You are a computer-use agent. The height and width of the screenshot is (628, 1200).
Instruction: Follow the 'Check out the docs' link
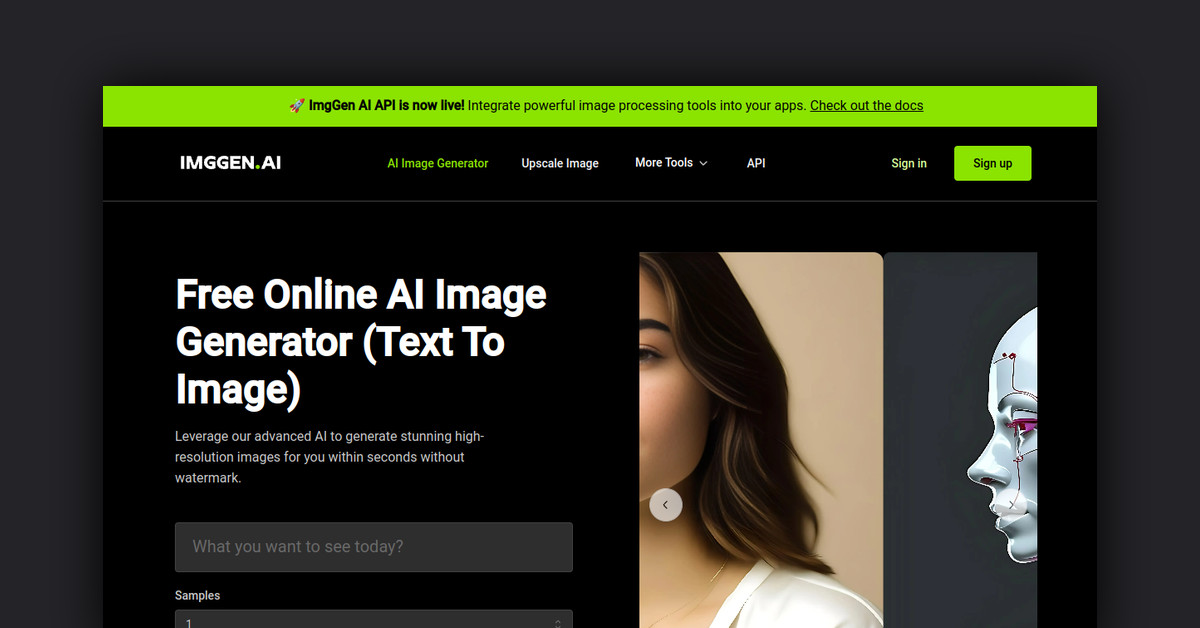[866, 106]
